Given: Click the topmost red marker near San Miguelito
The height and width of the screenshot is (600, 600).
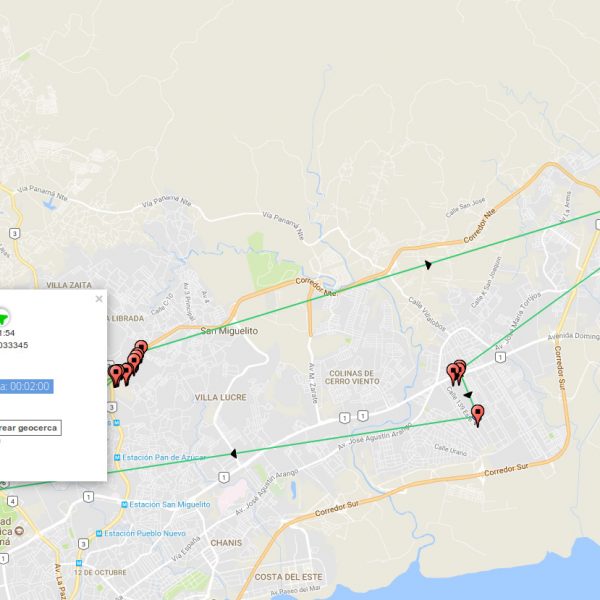Looking at the screenshot, I should pos(141,349).
